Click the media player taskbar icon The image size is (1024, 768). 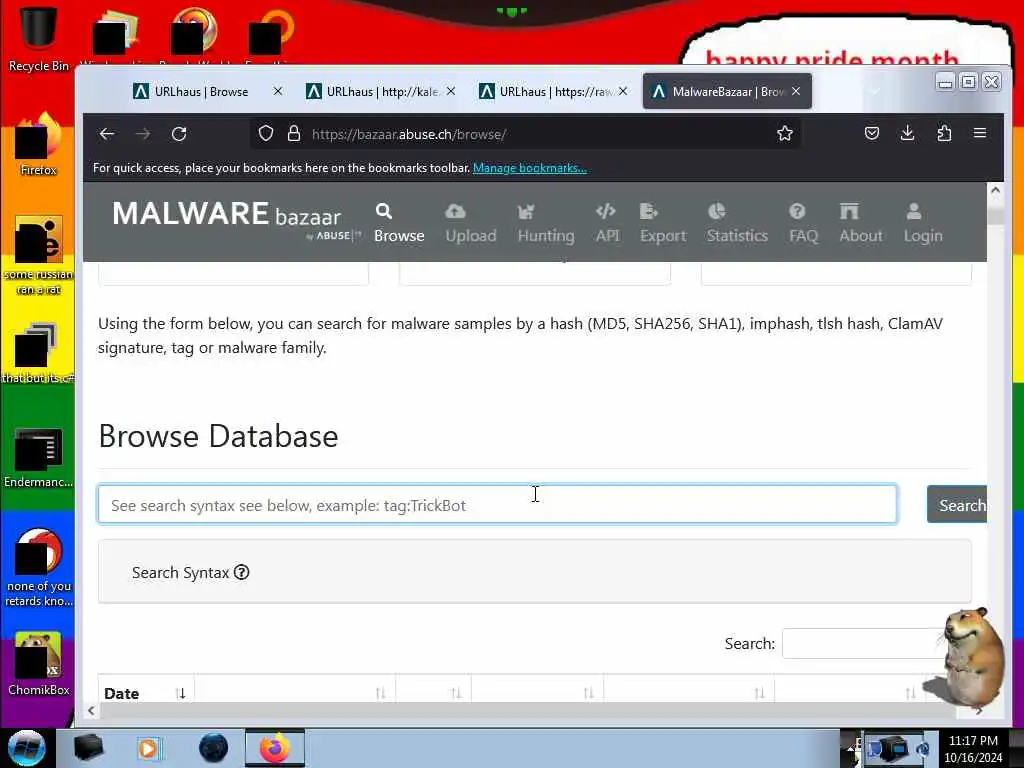(148, 748)
